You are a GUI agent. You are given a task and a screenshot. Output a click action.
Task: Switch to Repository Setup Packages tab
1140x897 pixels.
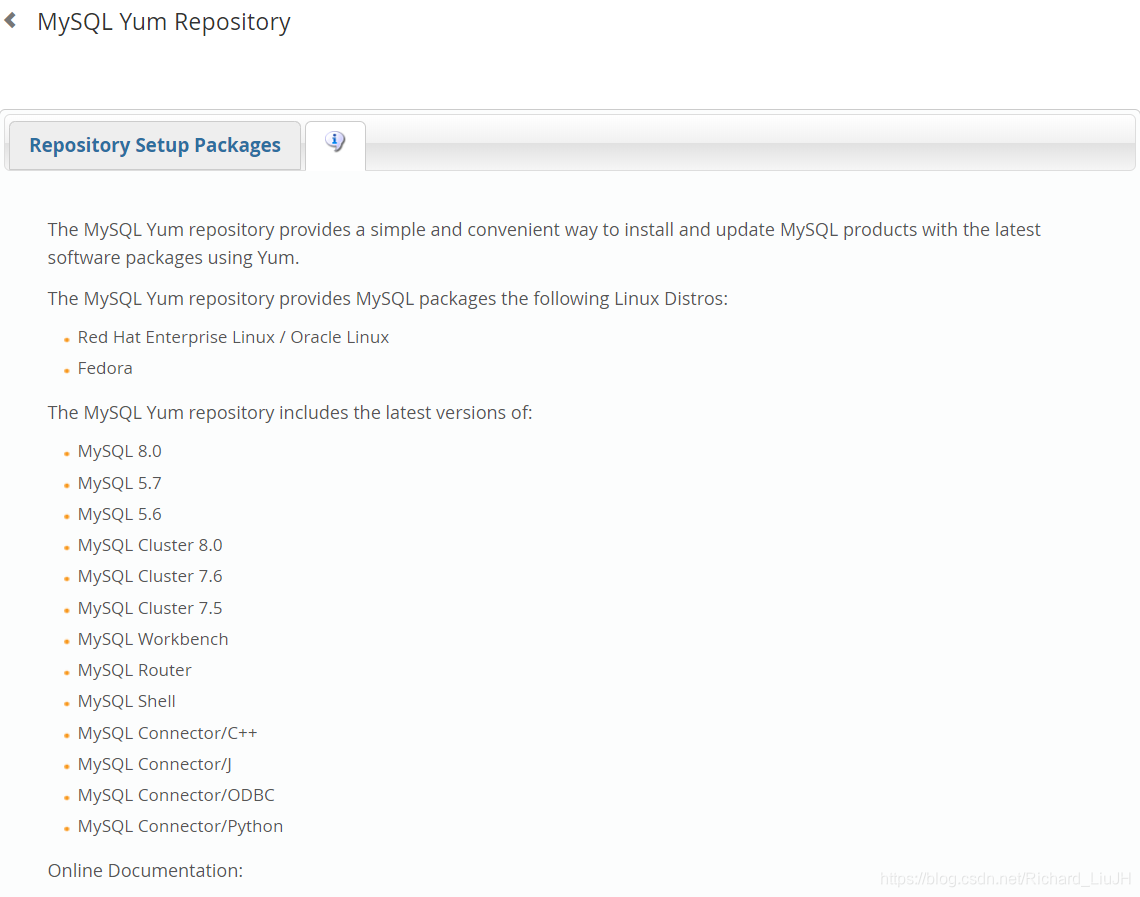point(154,145)
